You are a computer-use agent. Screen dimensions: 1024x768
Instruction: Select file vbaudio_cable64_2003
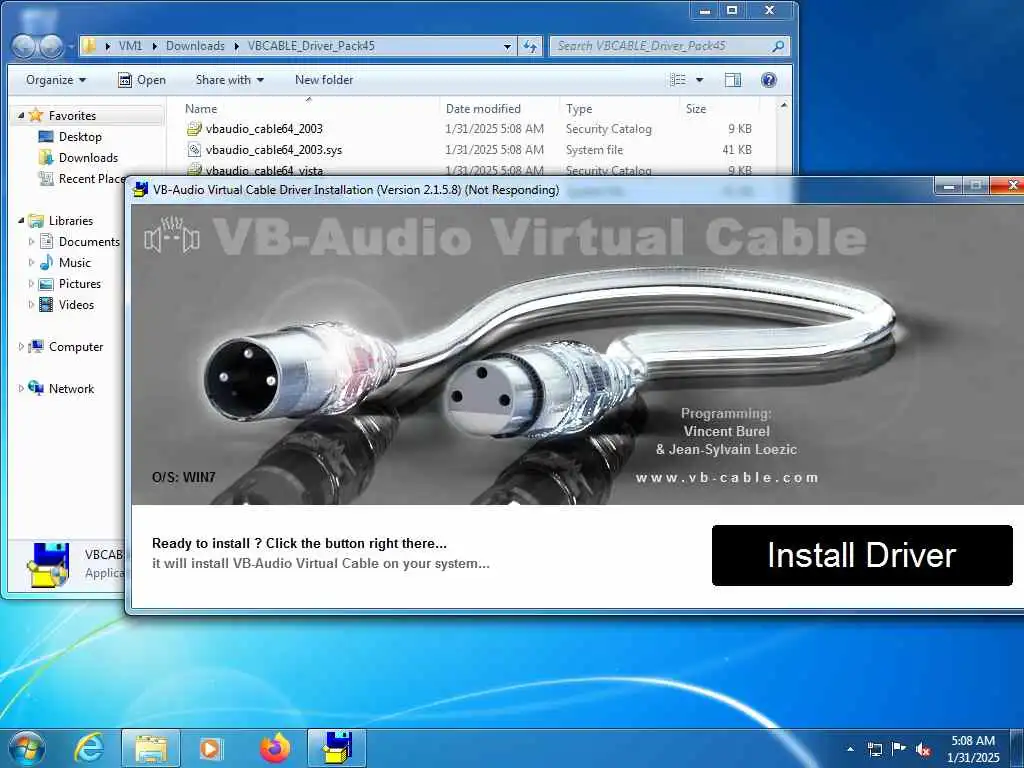pyautogui.click(x=264, y=129)
